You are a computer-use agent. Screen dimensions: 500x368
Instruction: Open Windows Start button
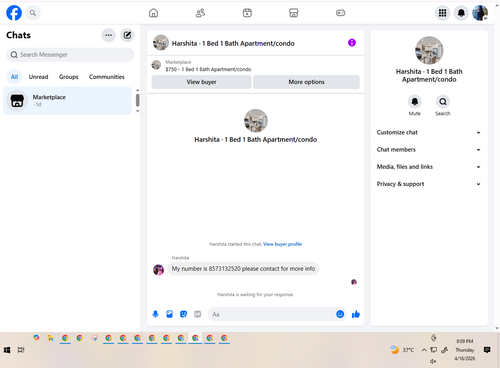[x=7, y=350]
